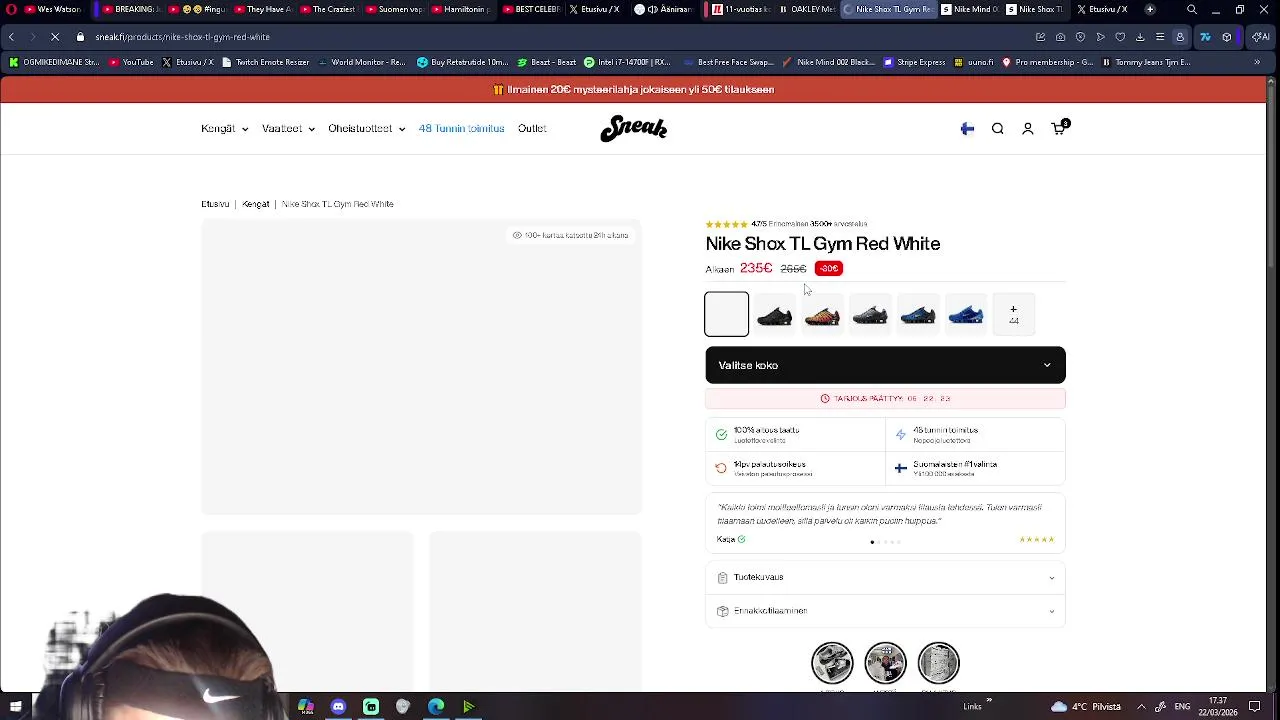Open the shopping cart icon
Screen dimensions: 1280x720
[x=1059, y=128]
